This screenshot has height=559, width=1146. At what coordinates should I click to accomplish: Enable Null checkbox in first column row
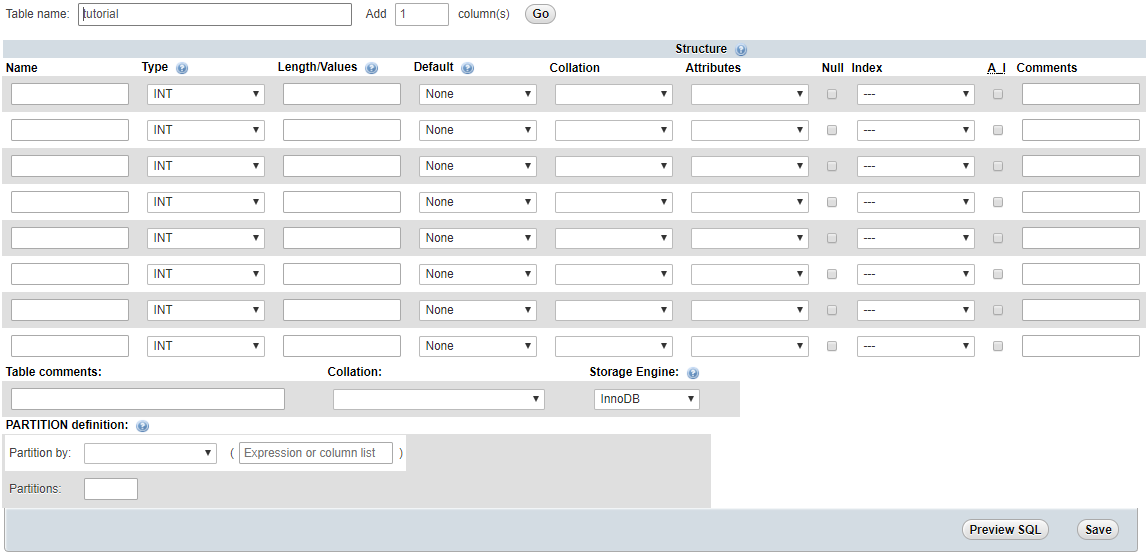click(x=832, y=94)
